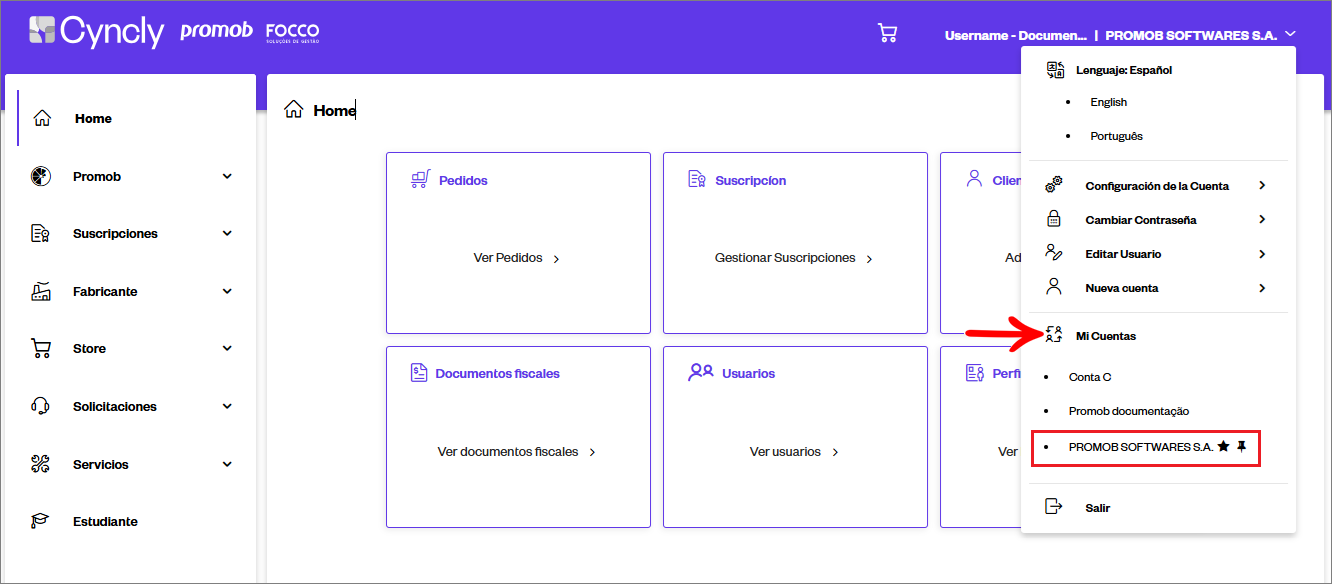Open the Suscripcion card title
The width and height of the screenshot is (1332, 584).
(750, 181)
